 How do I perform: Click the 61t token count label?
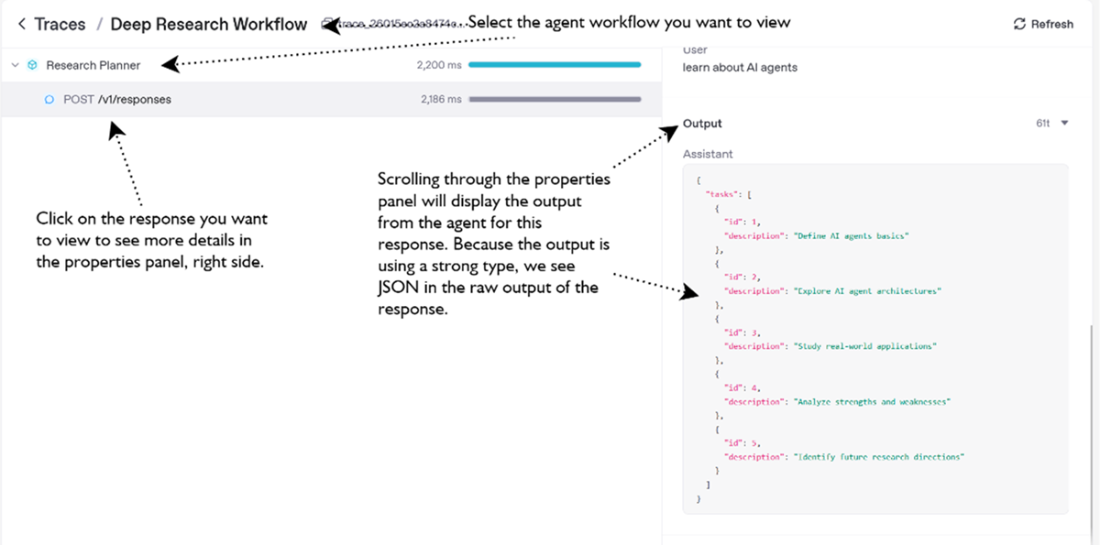tap(1042, 123)
